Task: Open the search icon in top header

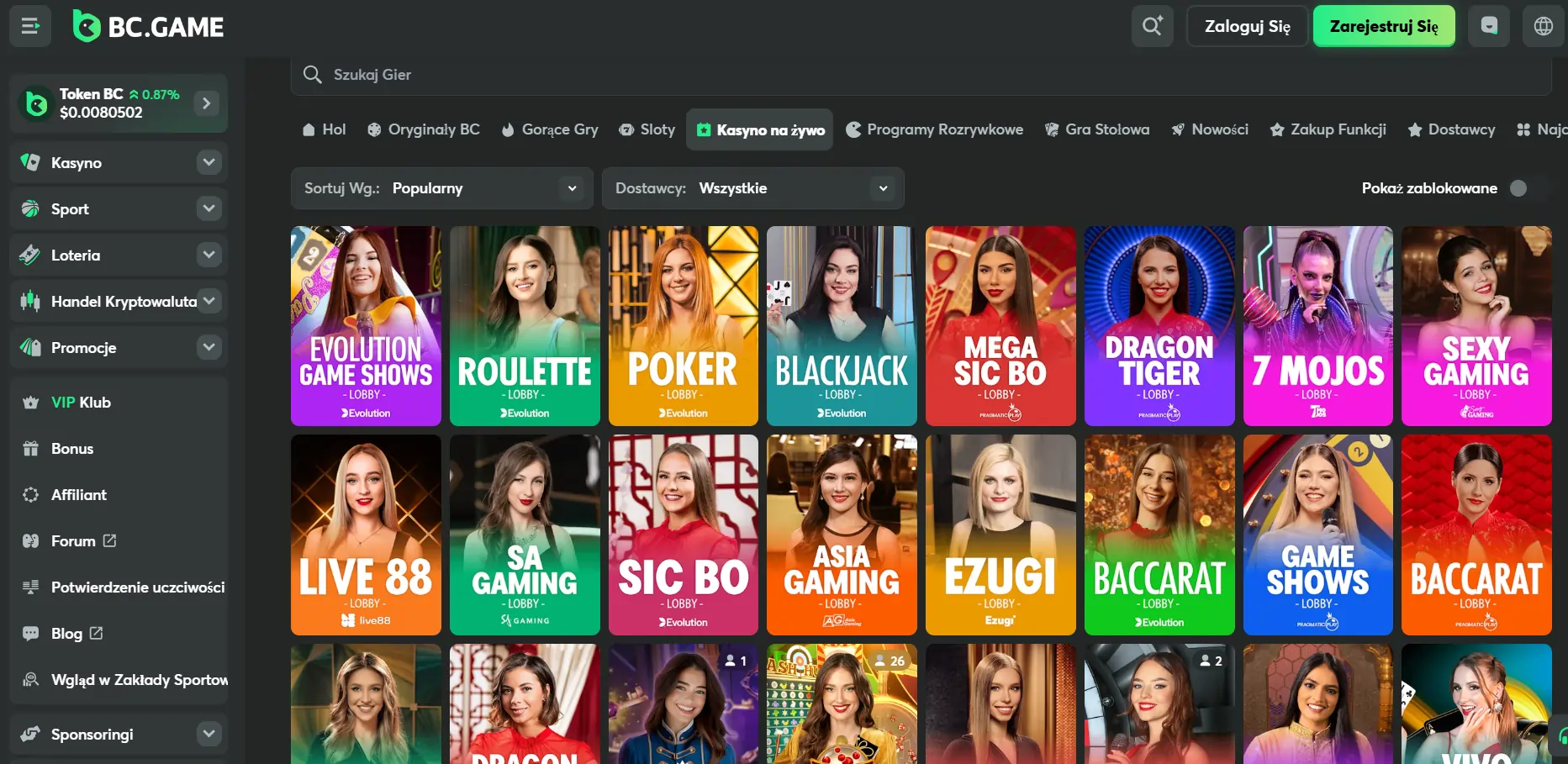Action: tap(1152, 26)
